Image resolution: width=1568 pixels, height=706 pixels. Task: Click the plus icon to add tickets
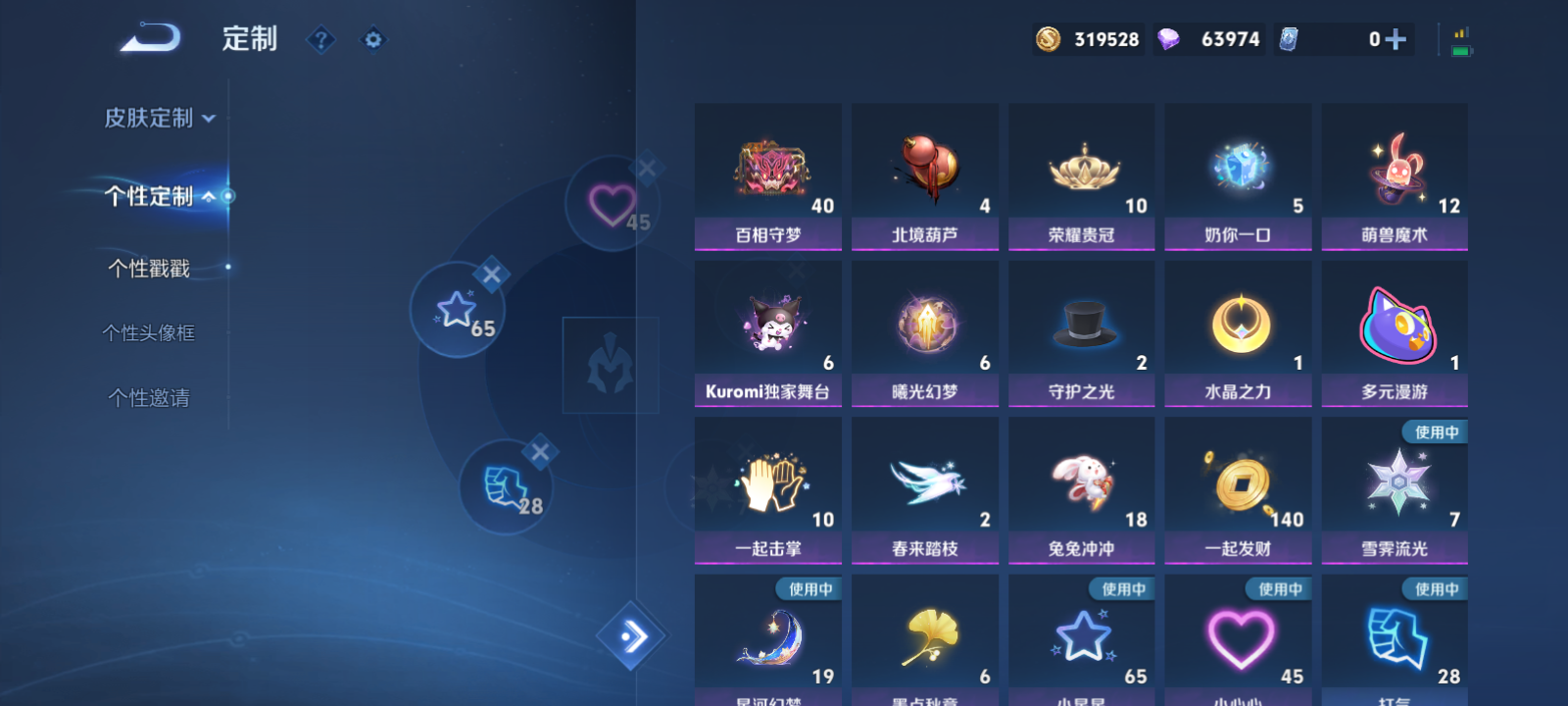click(x=1396, y=39)
